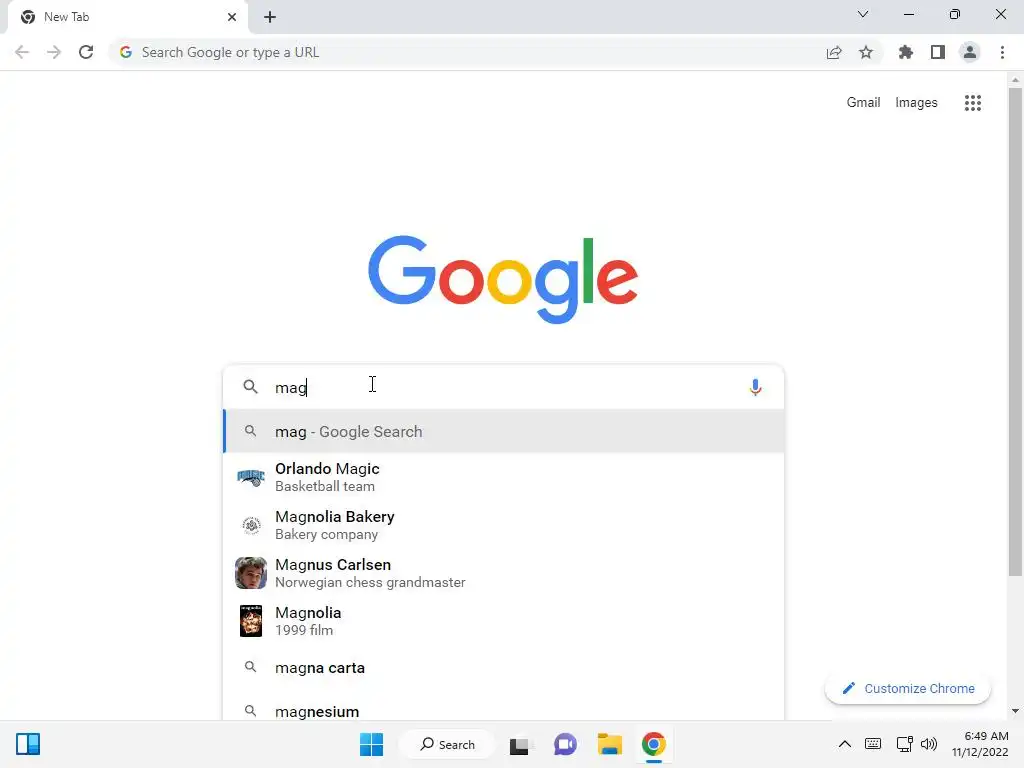Open the network status tray icon
Screen dimensions: 1024x768
tap(904, 744)
